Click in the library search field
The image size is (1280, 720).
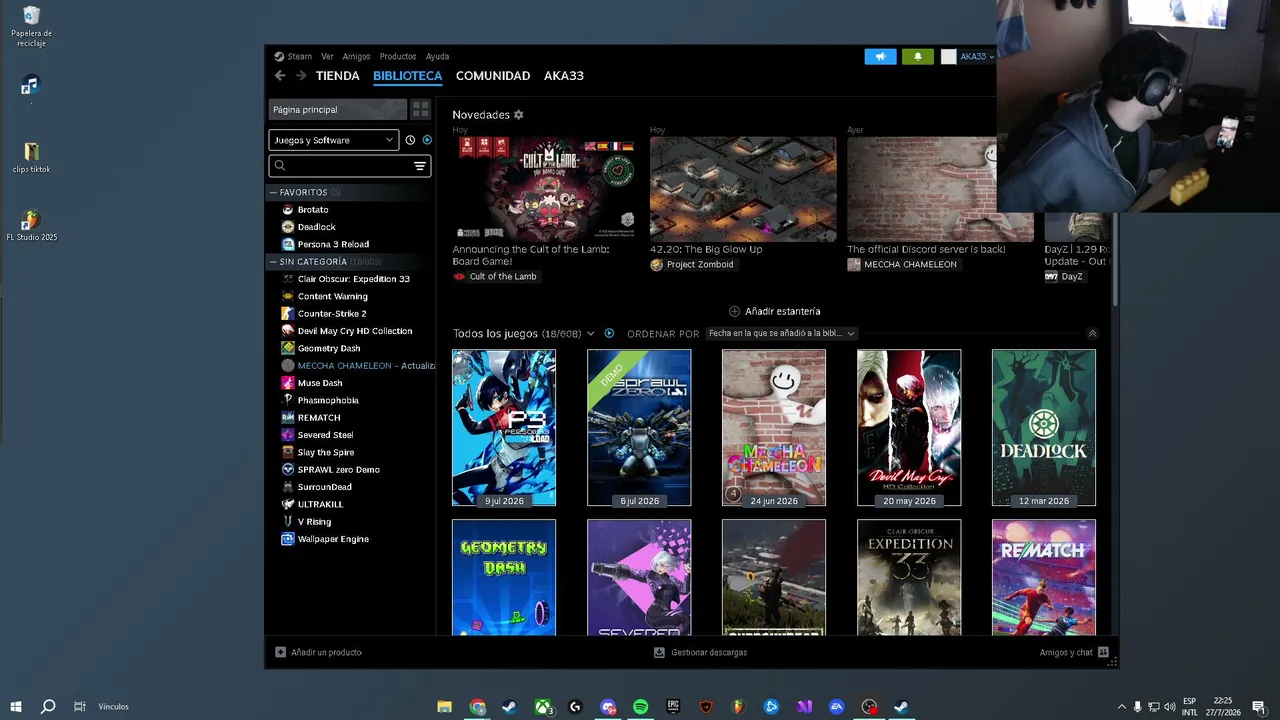pyautogui.click(x=350, y=166)
